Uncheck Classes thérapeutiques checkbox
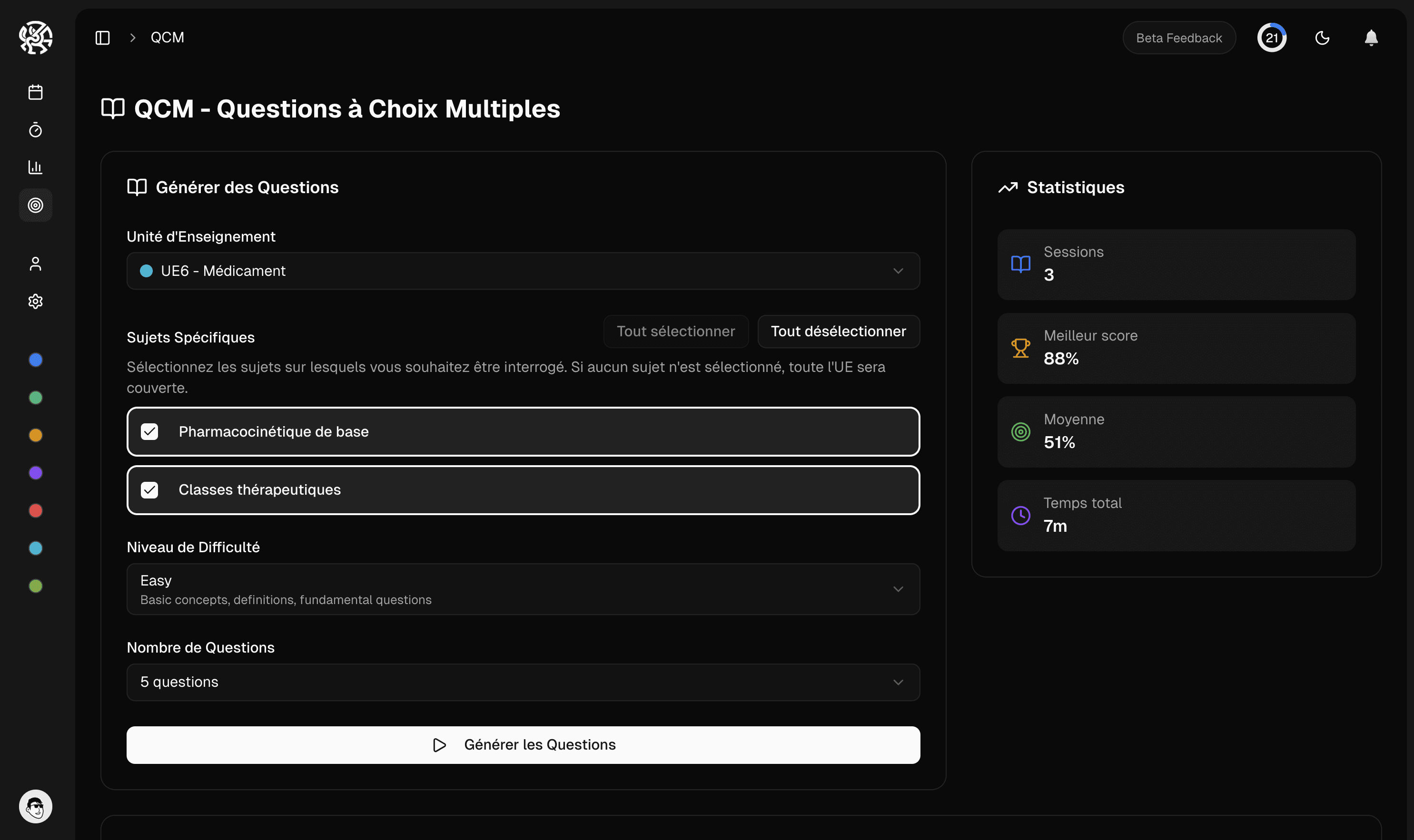The width and height of the screenshot is (1414, 840). pyautogui.click(x=149, y=489)
